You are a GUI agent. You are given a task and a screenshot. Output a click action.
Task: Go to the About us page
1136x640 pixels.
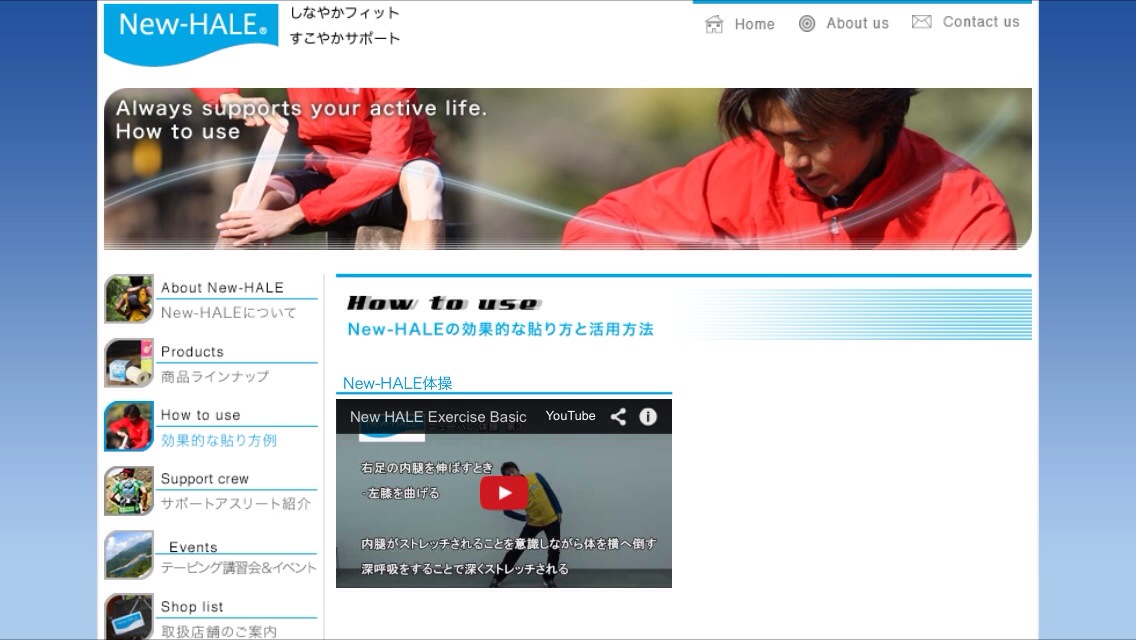pos(857,23)
